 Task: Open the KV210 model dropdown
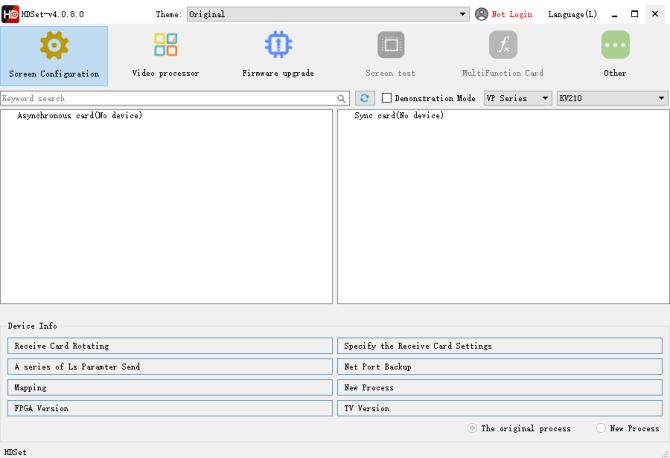point(612,99)
